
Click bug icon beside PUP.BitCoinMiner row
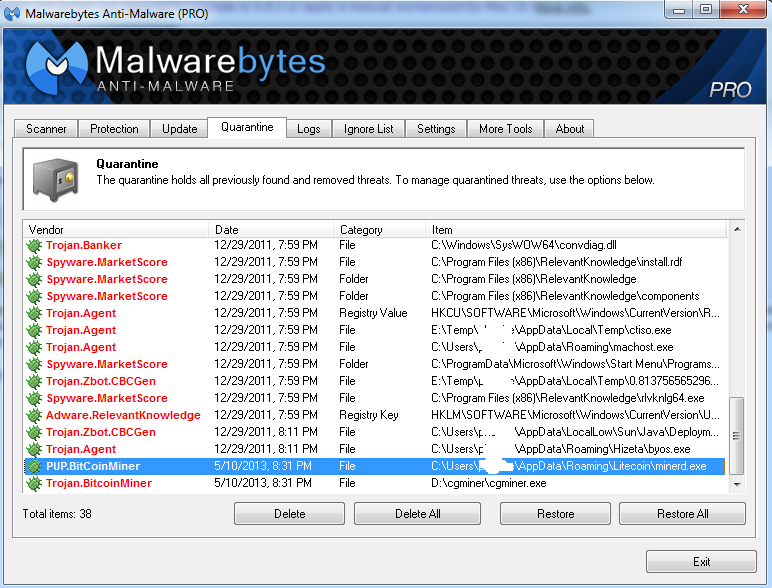(34, 466)
